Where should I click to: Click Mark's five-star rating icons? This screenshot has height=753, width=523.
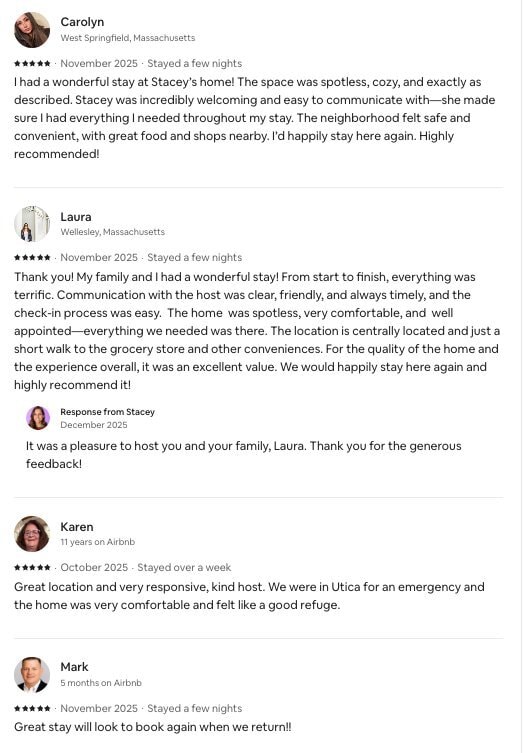point(32,708)
